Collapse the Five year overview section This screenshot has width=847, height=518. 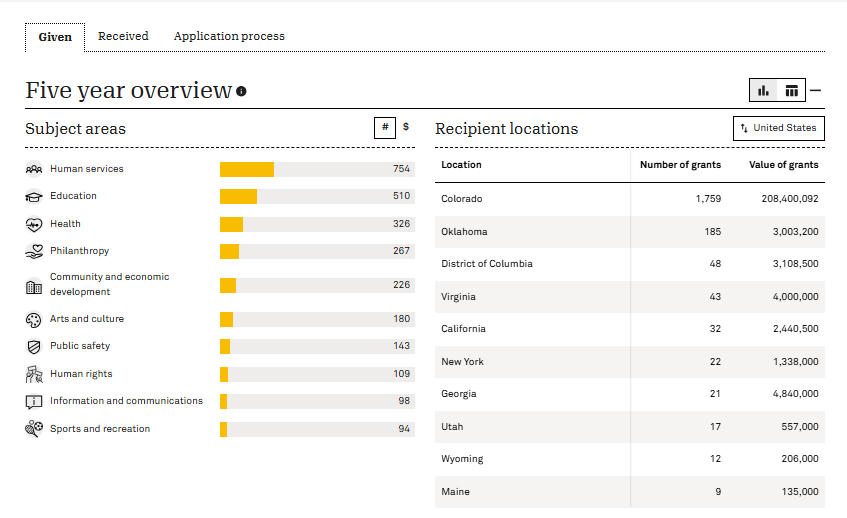click(x=816, y=91)
